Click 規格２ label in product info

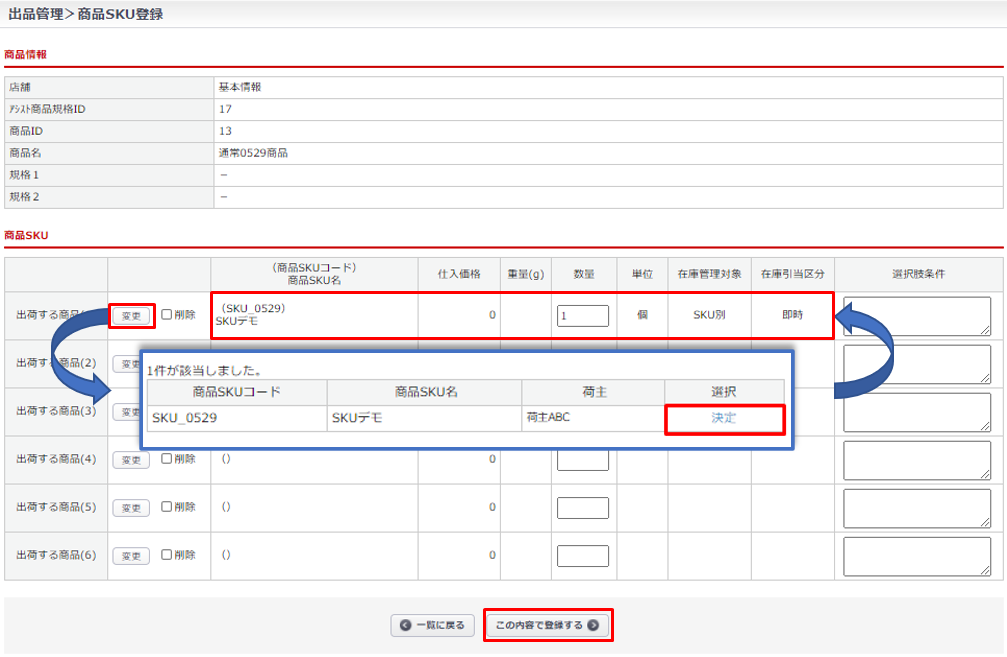tap(24, 197)
